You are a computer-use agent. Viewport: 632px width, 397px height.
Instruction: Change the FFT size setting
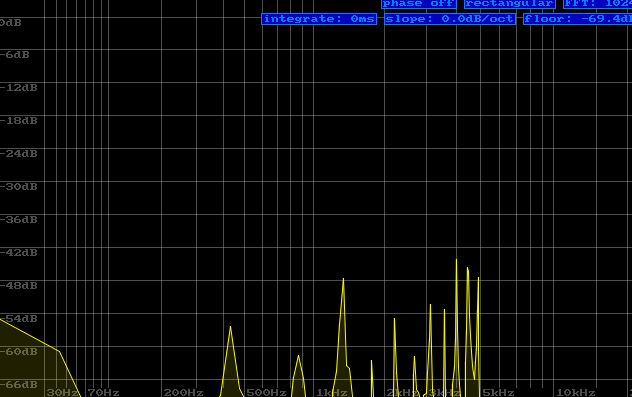pos(598,4)
